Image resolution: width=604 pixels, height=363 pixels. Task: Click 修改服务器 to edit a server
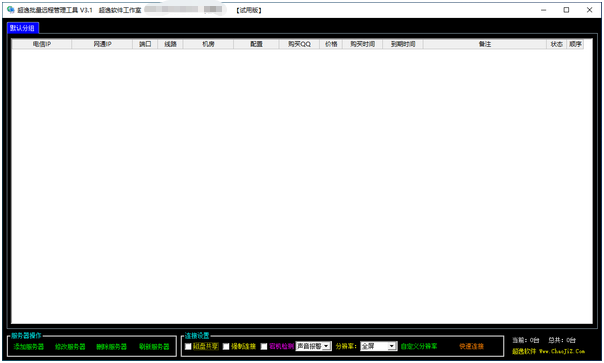(70, 346)
